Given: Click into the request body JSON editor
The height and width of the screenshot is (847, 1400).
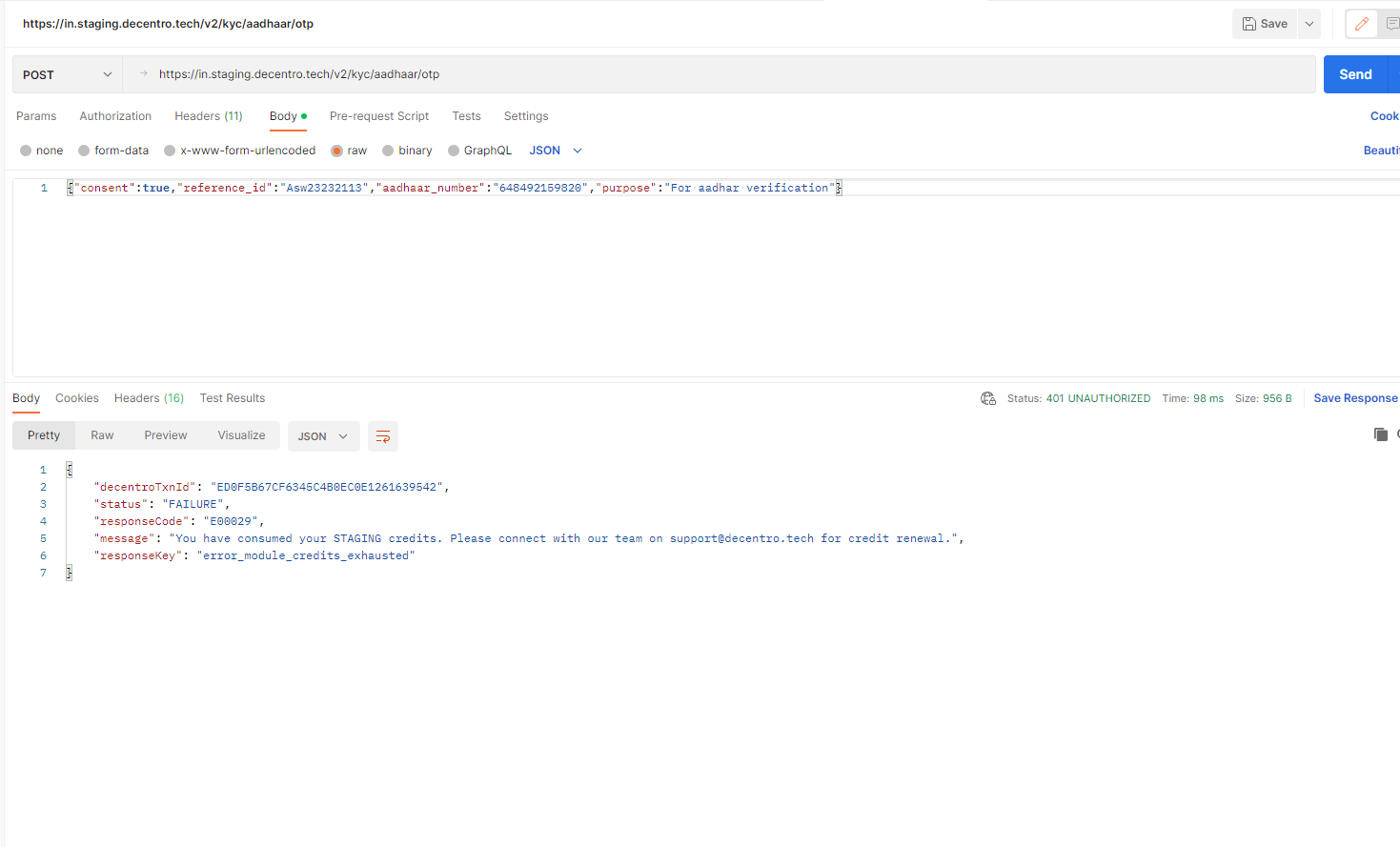Looking at the screenshot, I should [x=705, y=276].
